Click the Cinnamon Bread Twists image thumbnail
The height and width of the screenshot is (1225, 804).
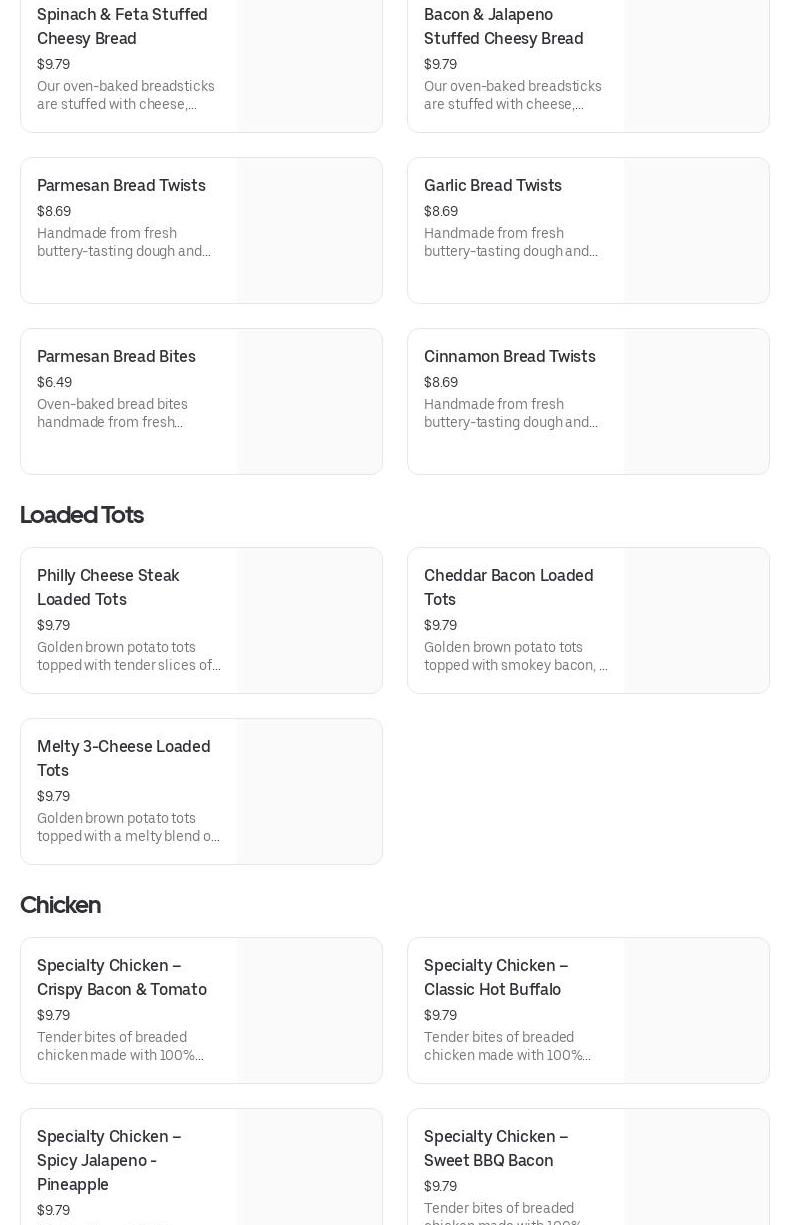coord(696,402)
